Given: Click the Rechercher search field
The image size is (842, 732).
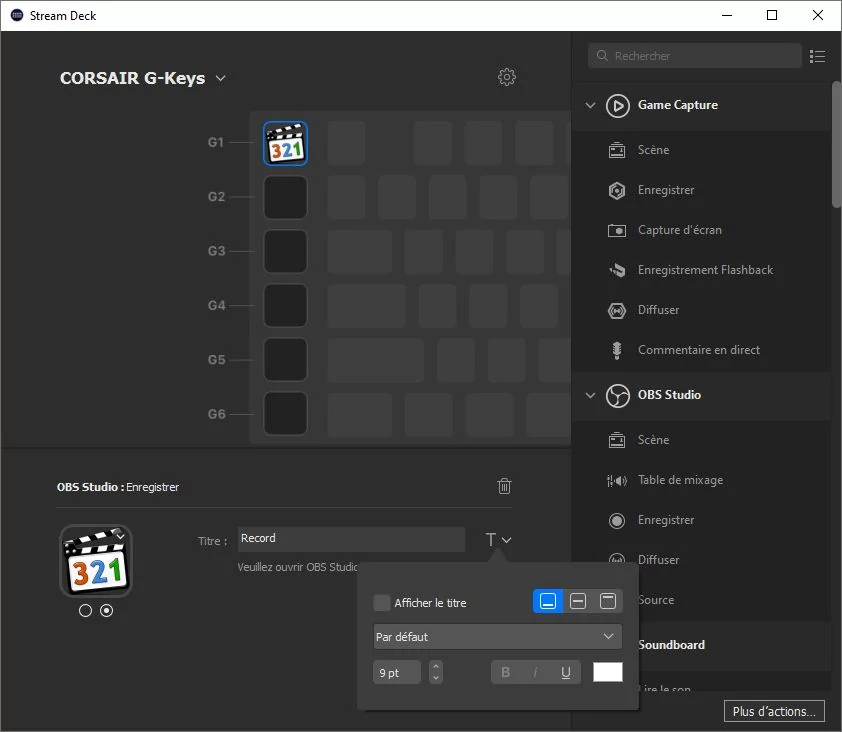Looking at the screenshot, I should [694, 56].
